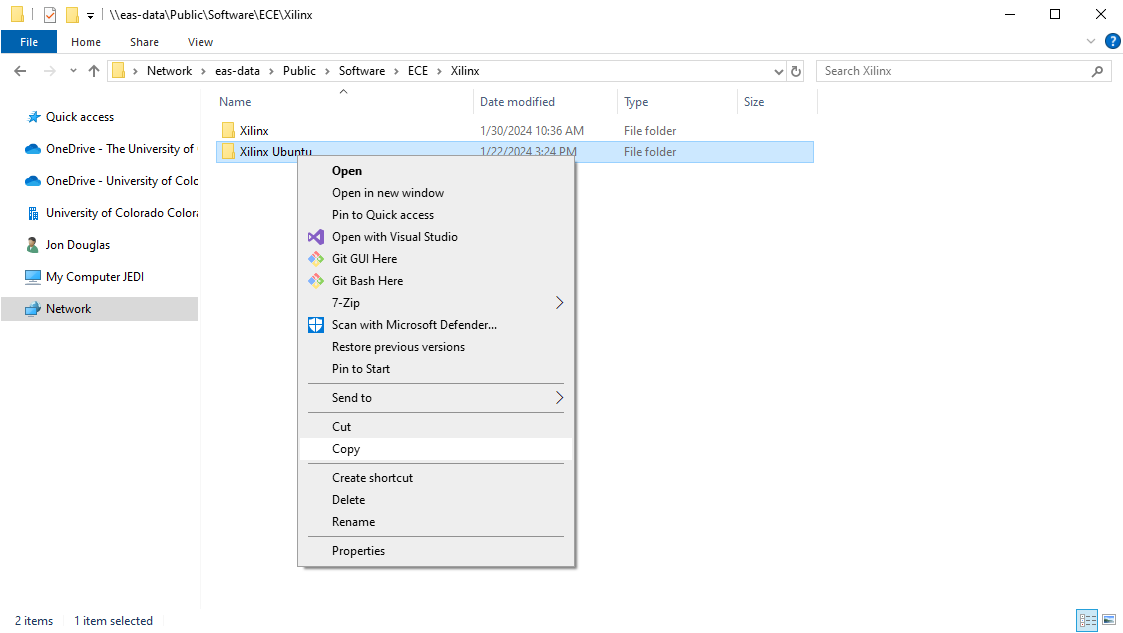Switch to Large icons view
This screenshot has height=633, width=1123.
1109,620
